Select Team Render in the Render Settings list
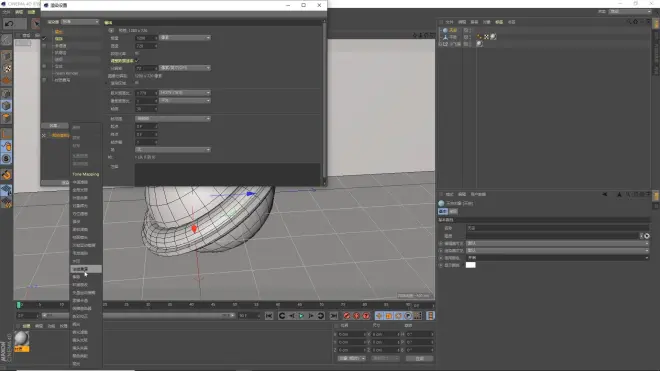 coord(67,73)
